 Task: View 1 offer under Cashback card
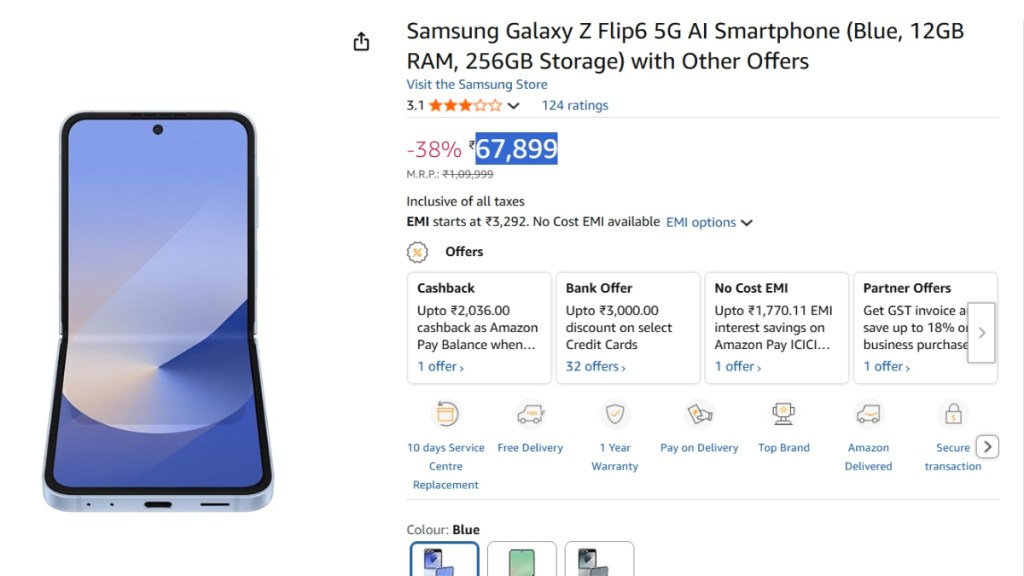coord(440,367)
